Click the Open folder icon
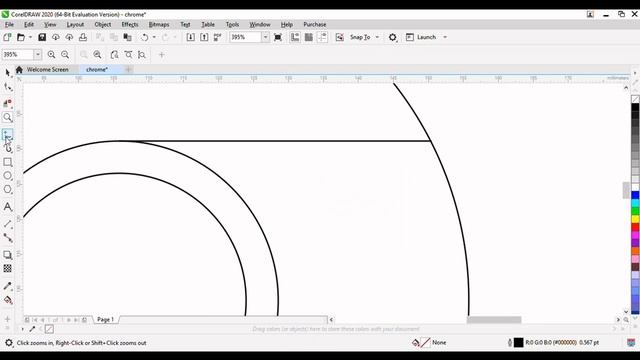640x360 pixels. click(x=20, y=37)
